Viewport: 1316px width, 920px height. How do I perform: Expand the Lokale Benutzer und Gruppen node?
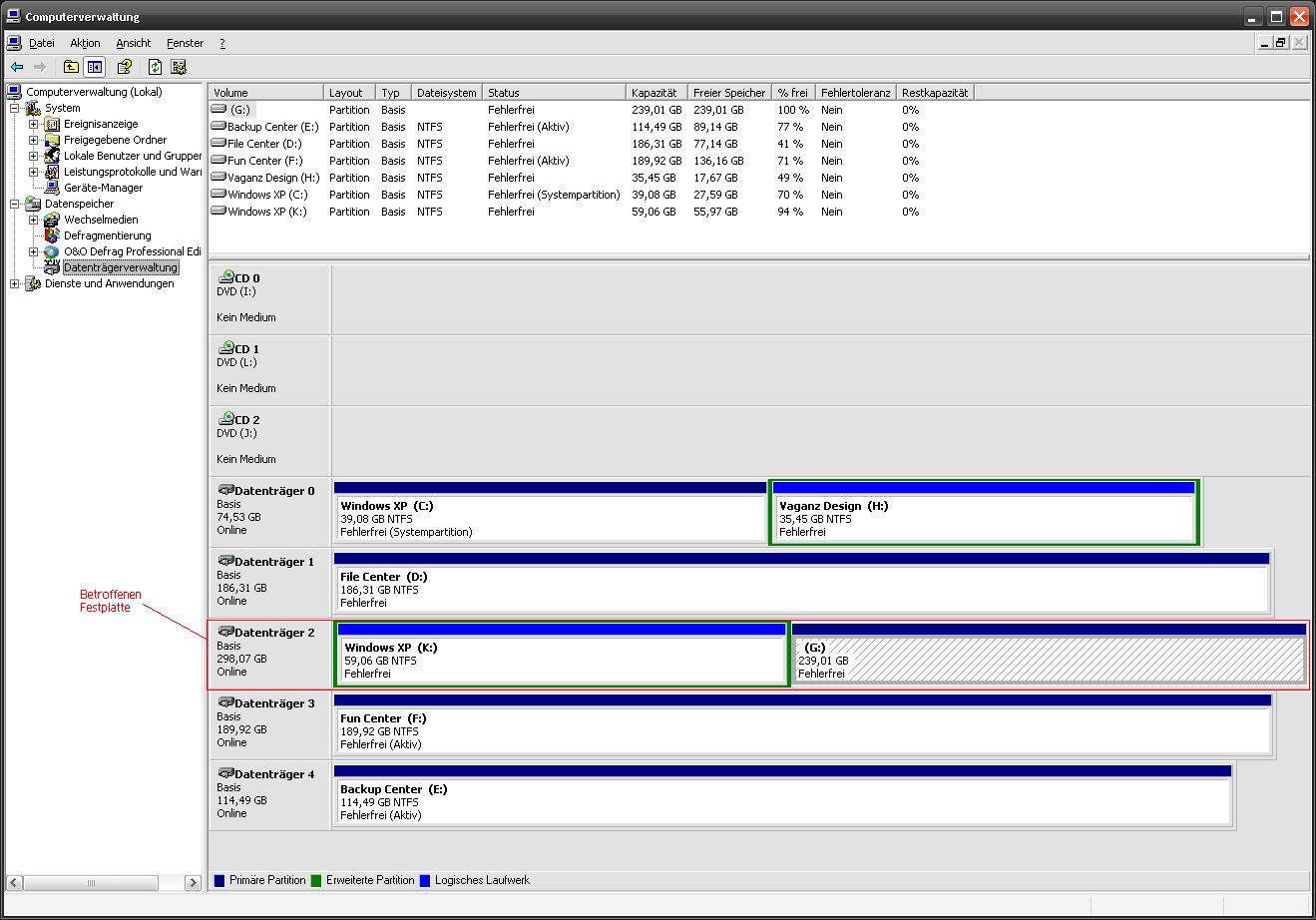34,156
